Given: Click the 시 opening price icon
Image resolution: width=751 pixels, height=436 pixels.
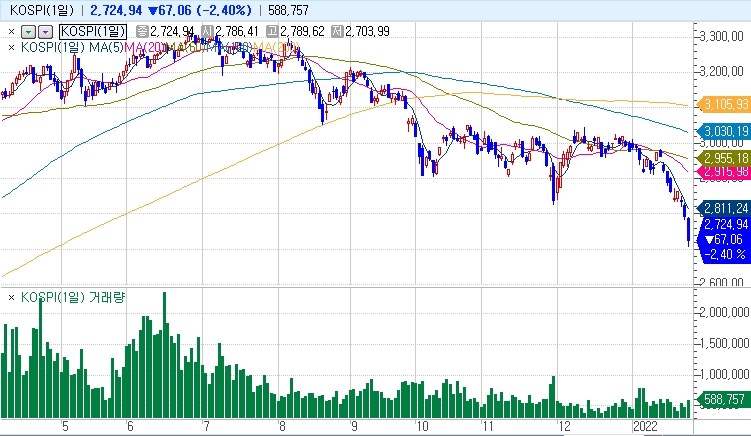Looking at the screenshot, I should (208, 32).
